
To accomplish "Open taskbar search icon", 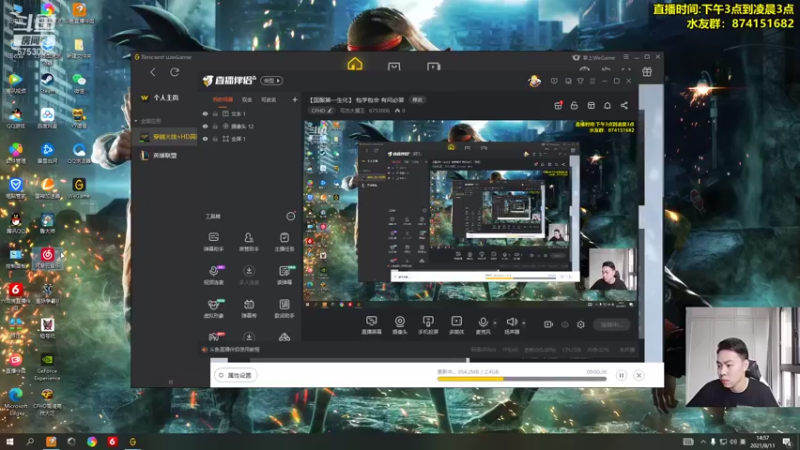I will click(30, 441).
